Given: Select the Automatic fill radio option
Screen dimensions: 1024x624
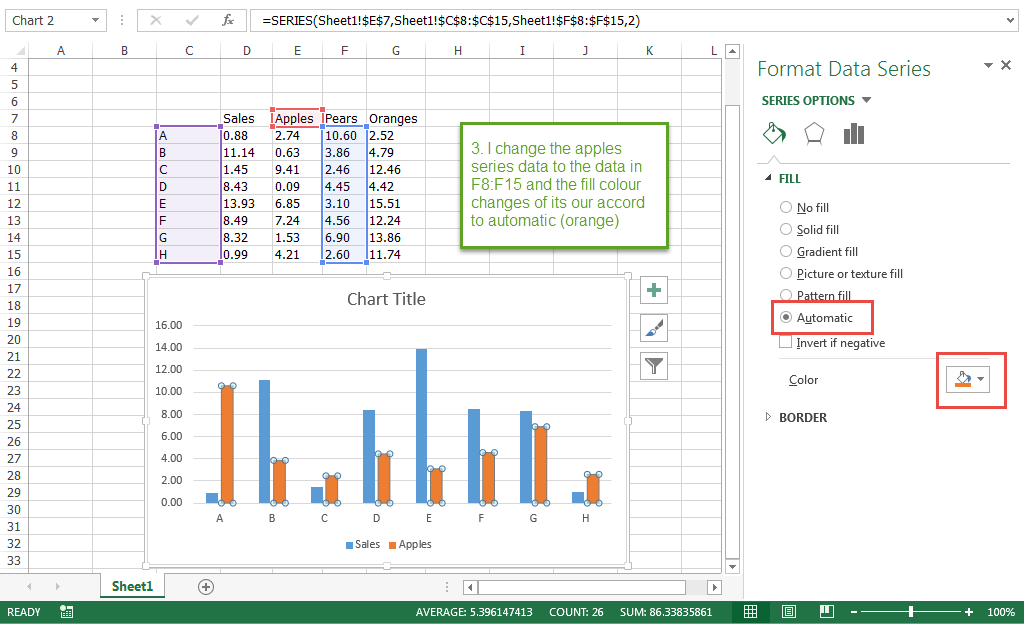Looking at the screenshot, I should click(786, 317).
